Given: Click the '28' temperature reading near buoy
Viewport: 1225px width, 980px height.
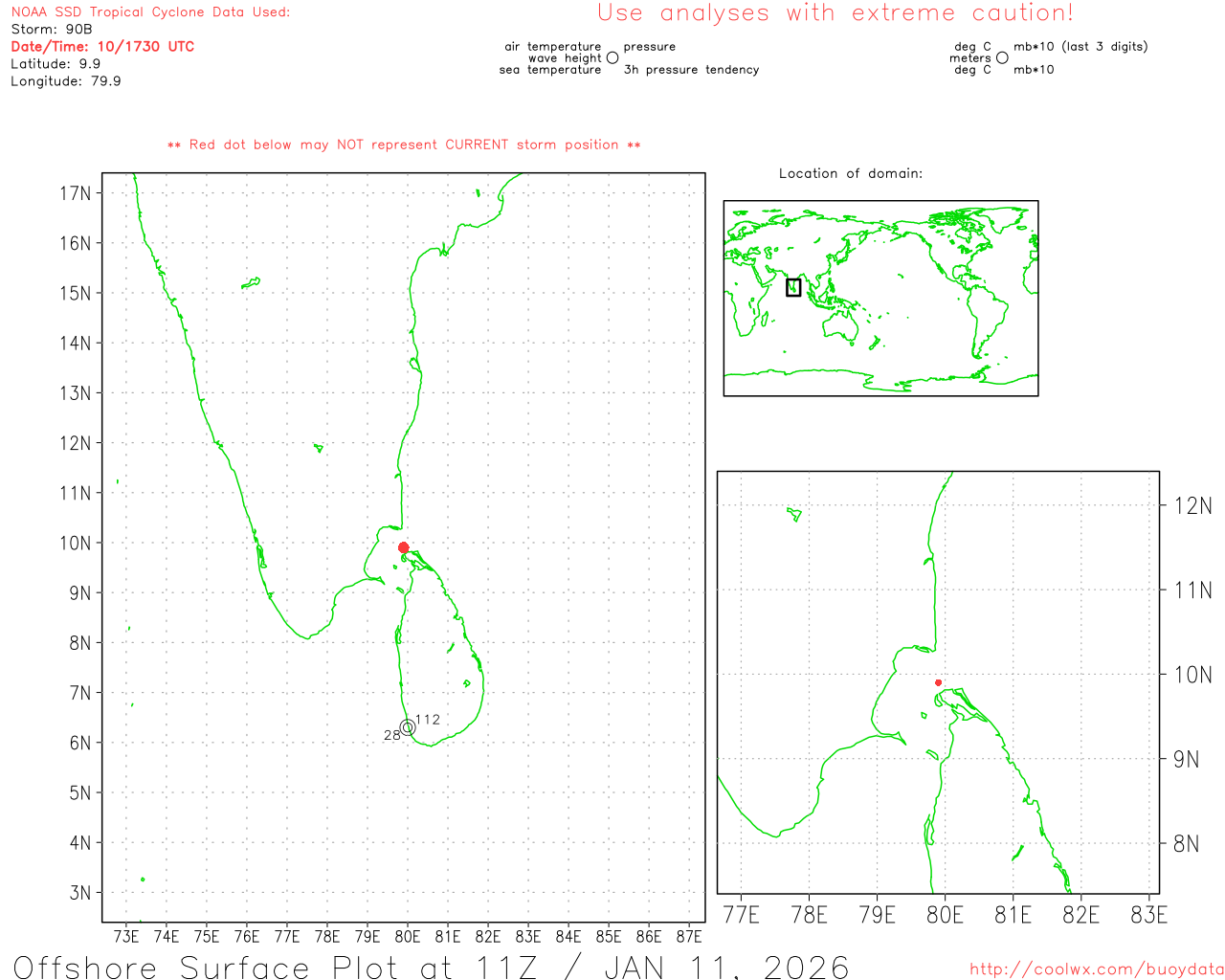Looking at the screenshot, I should point(391,735).
